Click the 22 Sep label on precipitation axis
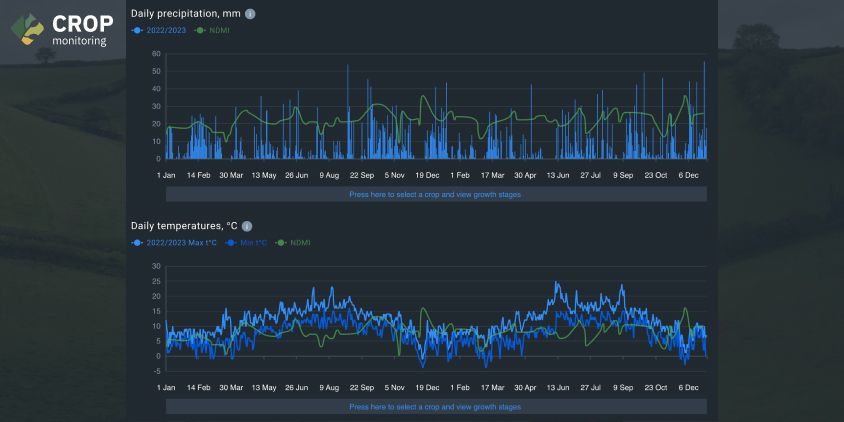This screenshot has height=422, width=844. [x=362, y=175]
